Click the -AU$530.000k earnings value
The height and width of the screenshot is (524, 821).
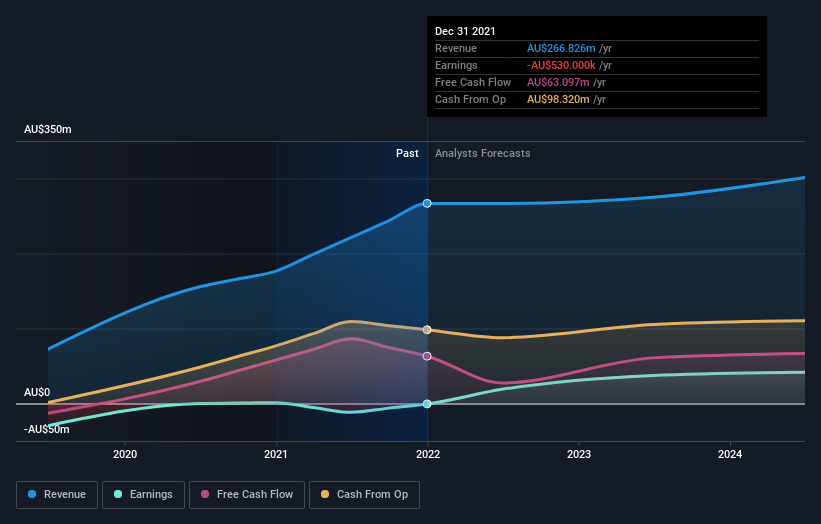click(561, 65)
